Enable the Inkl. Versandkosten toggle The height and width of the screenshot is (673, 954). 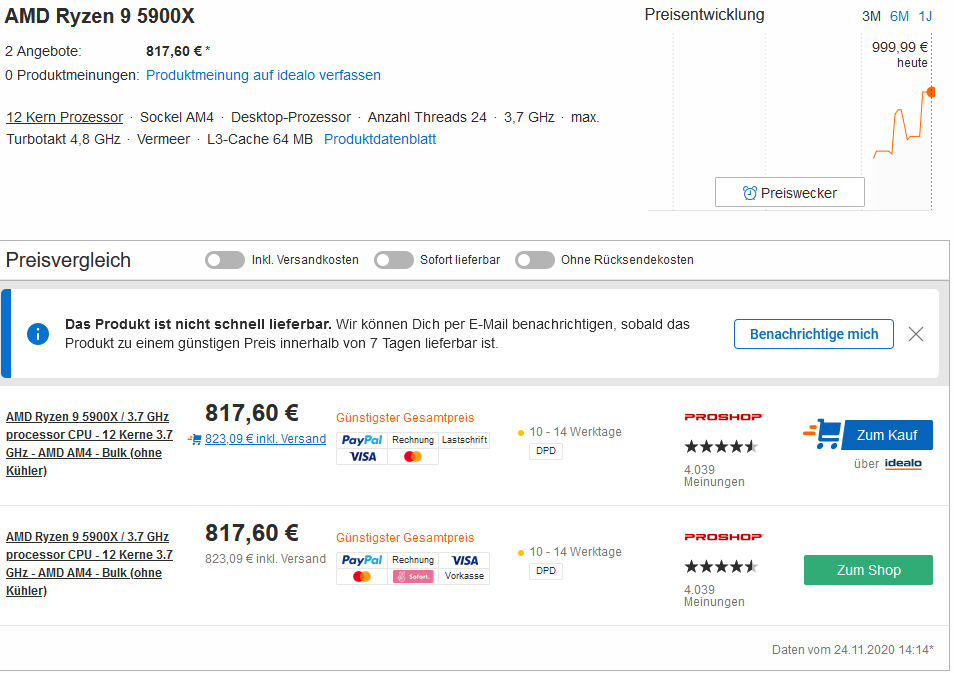[225, 260]
